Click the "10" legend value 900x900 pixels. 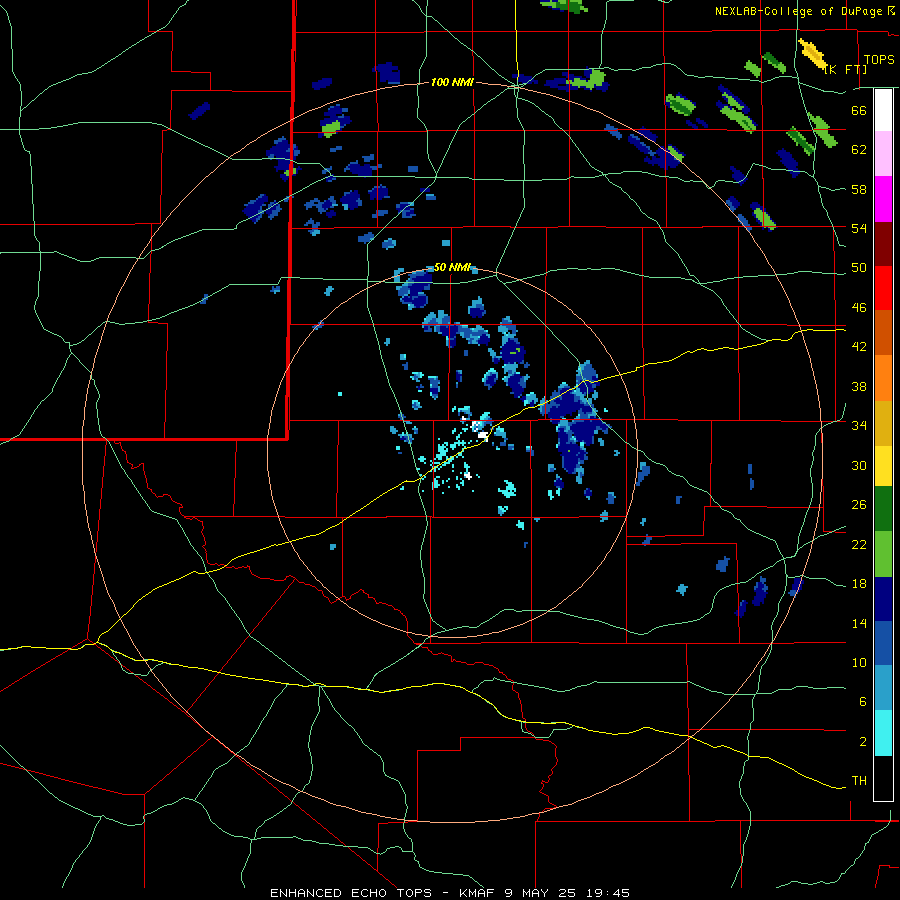(859, 662)
